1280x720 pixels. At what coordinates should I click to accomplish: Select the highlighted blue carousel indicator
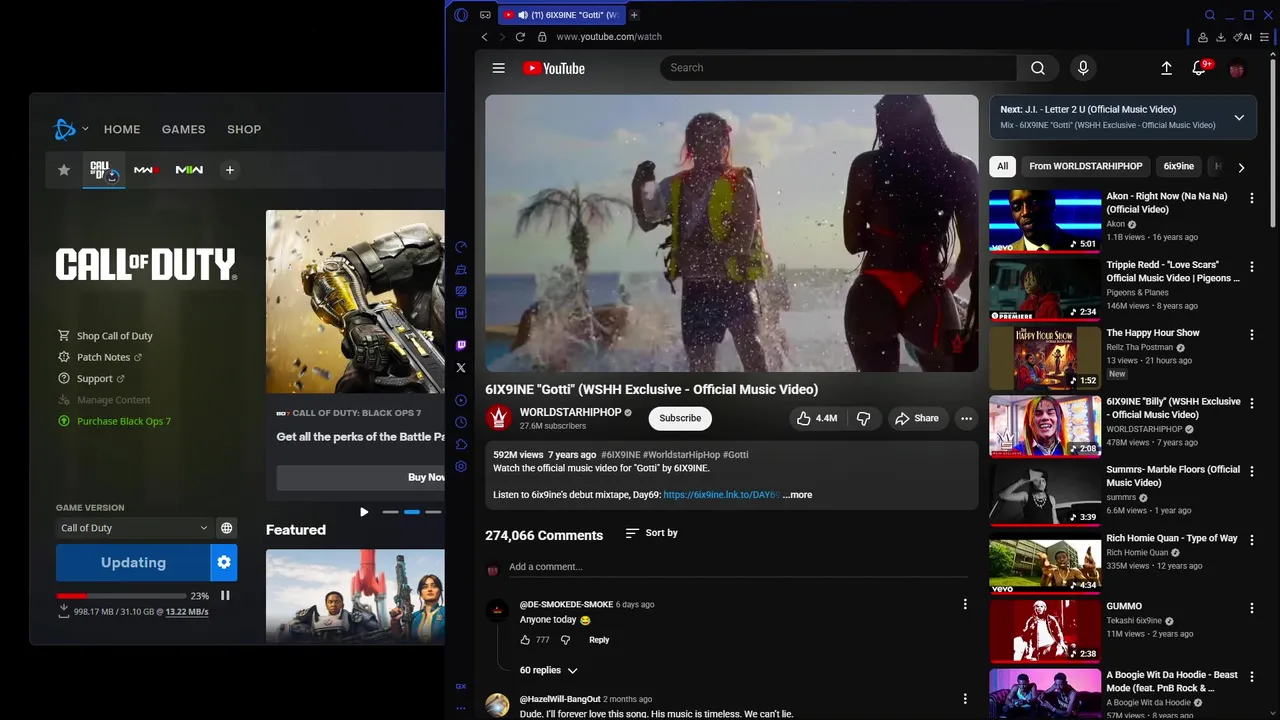click(412, 512)
